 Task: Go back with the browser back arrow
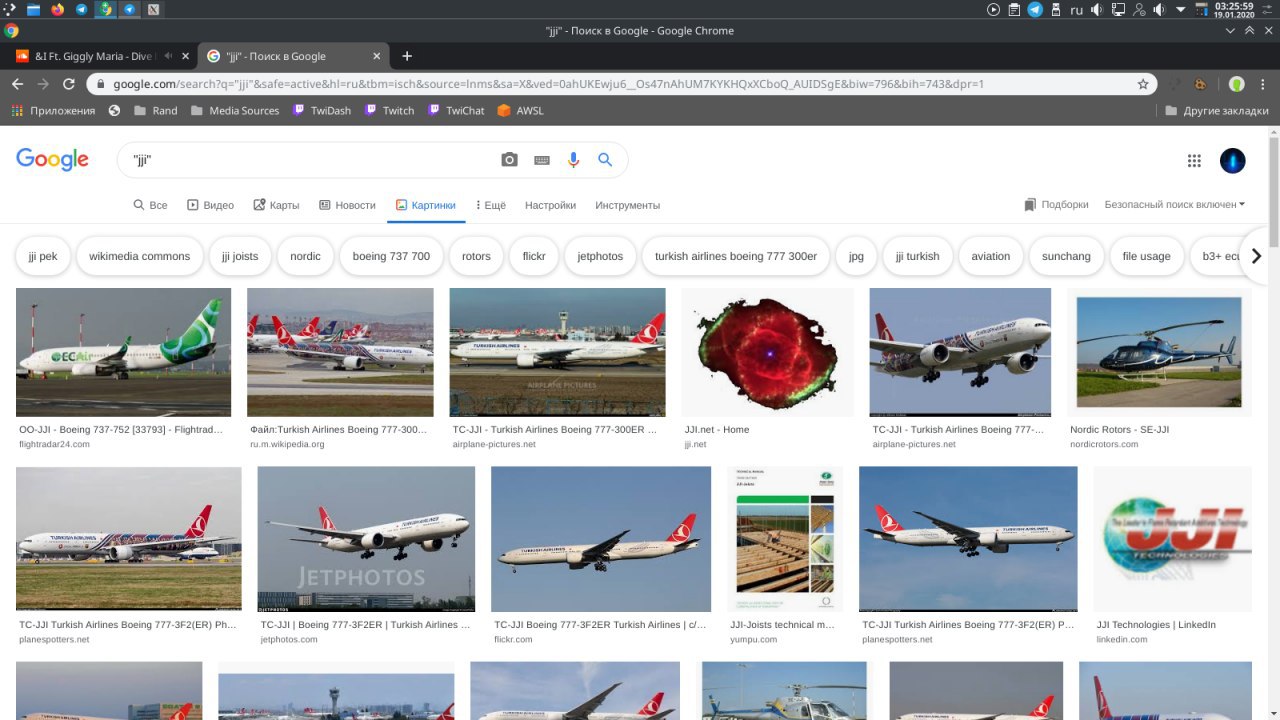tap(18, 84)
